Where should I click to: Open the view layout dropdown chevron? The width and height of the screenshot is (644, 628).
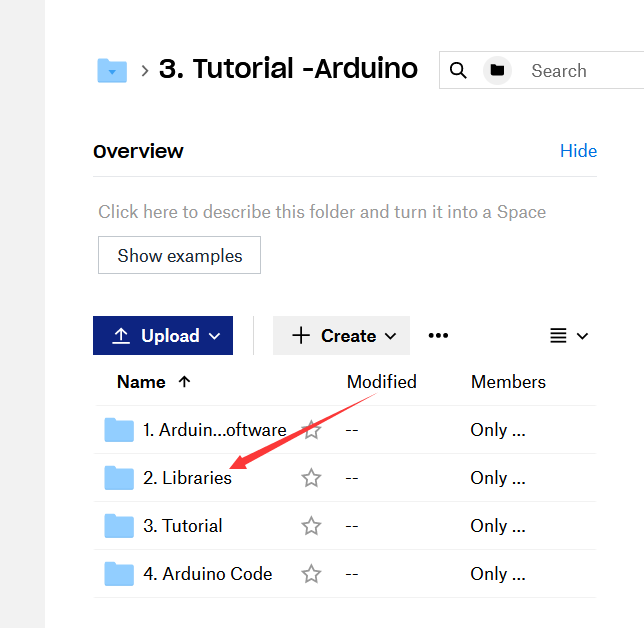[582, 336]
